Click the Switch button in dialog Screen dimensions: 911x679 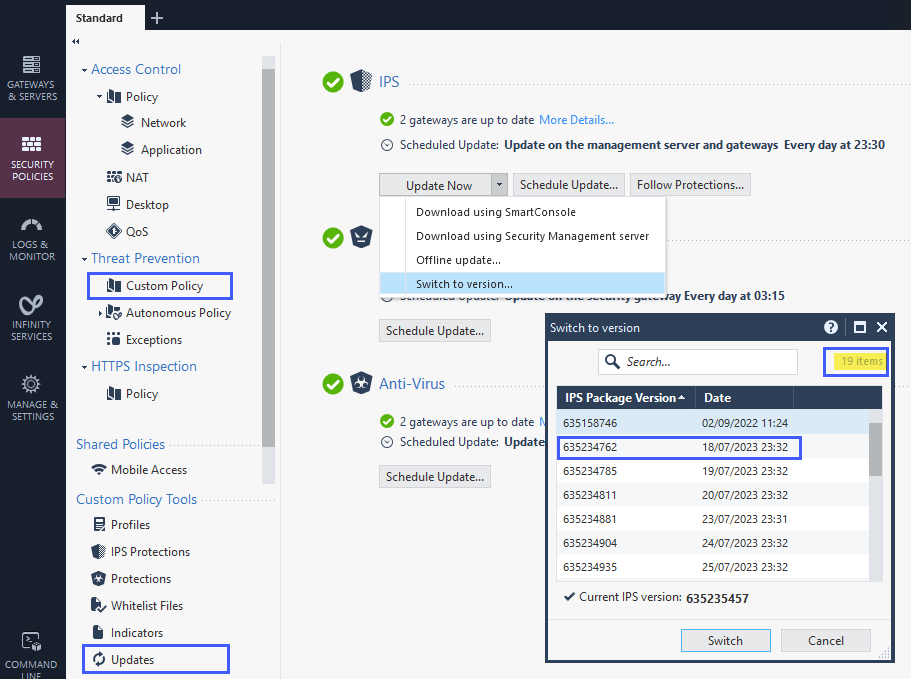(725, 641)
